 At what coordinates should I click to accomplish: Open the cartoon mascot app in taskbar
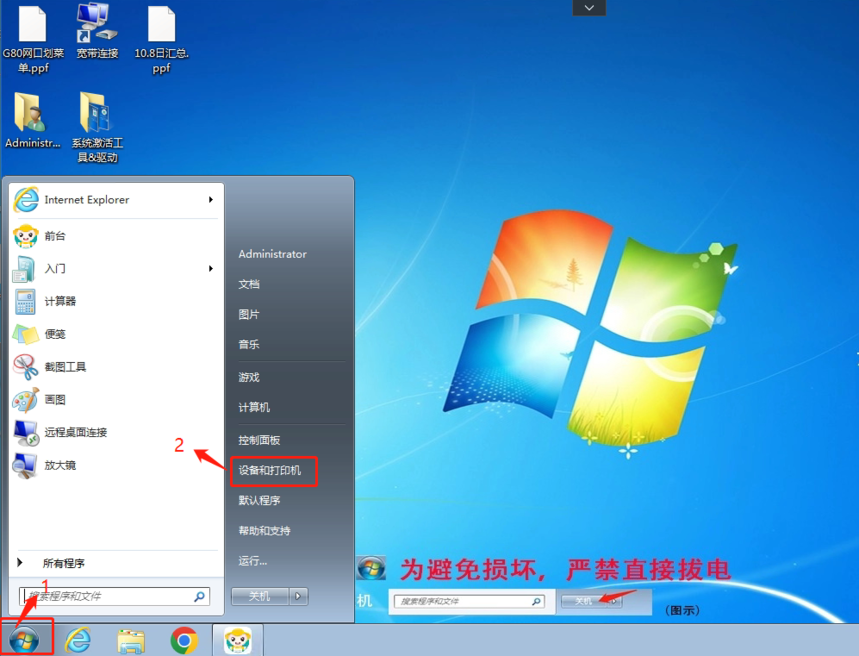[238, 640]
